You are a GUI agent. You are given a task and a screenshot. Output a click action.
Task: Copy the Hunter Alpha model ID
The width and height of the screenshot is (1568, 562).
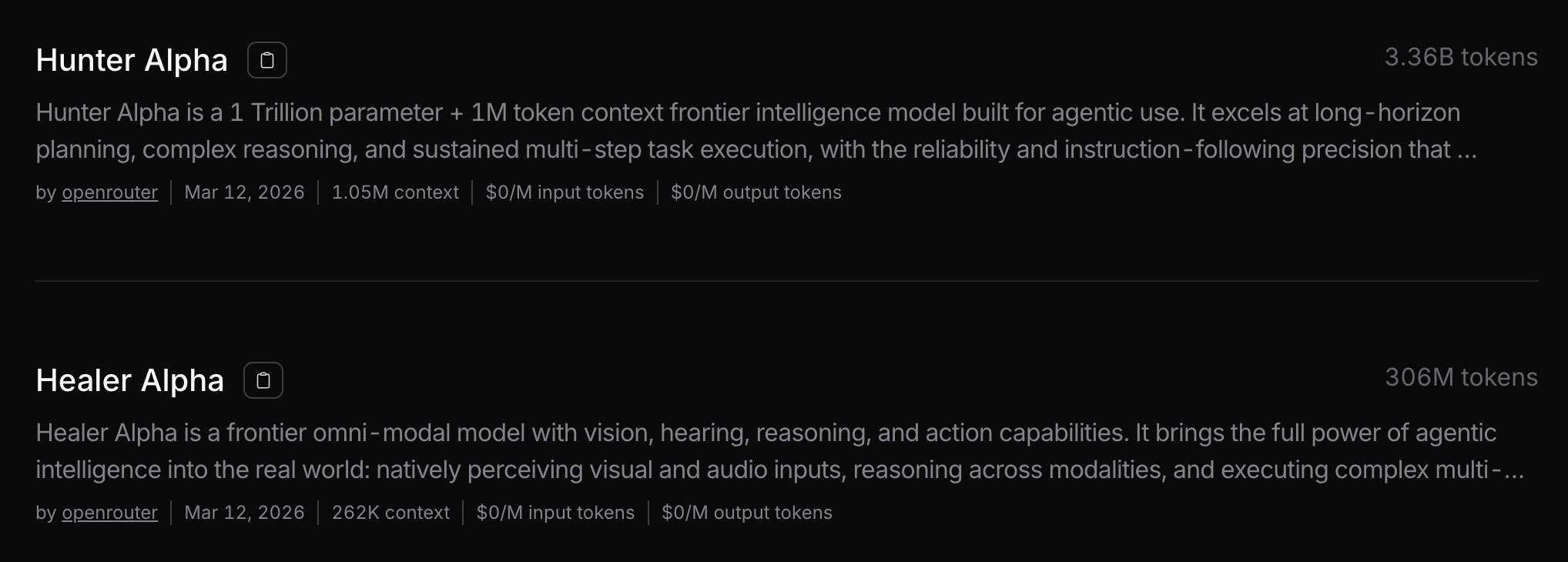coord(267,60)
